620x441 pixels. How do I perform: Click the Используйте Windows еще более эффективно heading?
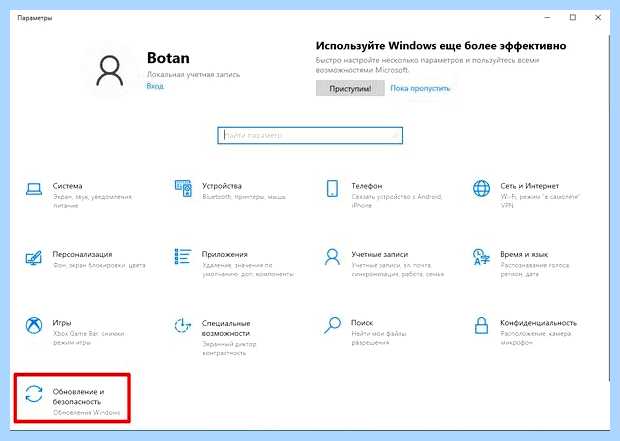point(441,46)
